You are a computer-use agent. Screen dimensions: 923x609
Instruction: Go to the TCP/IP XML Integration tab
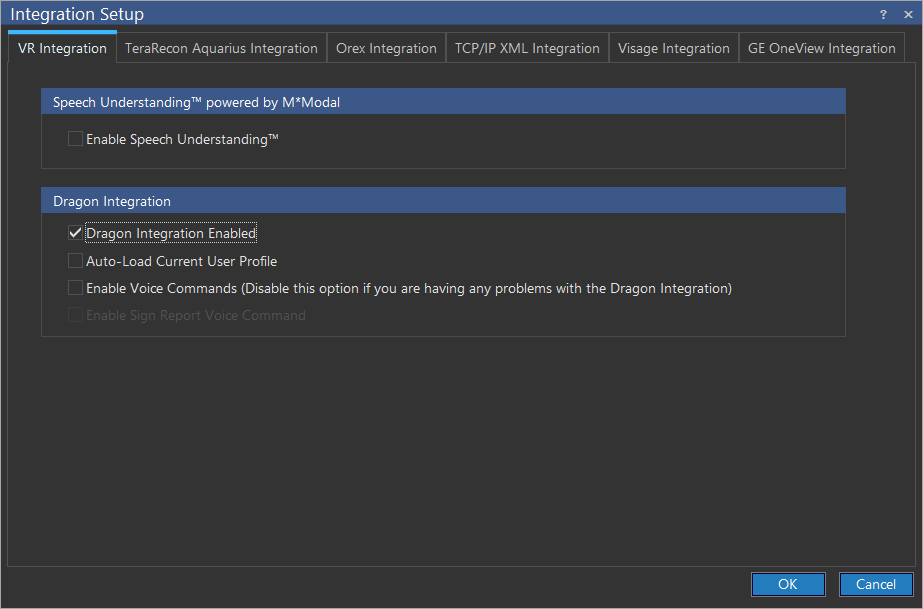[527, 48]
